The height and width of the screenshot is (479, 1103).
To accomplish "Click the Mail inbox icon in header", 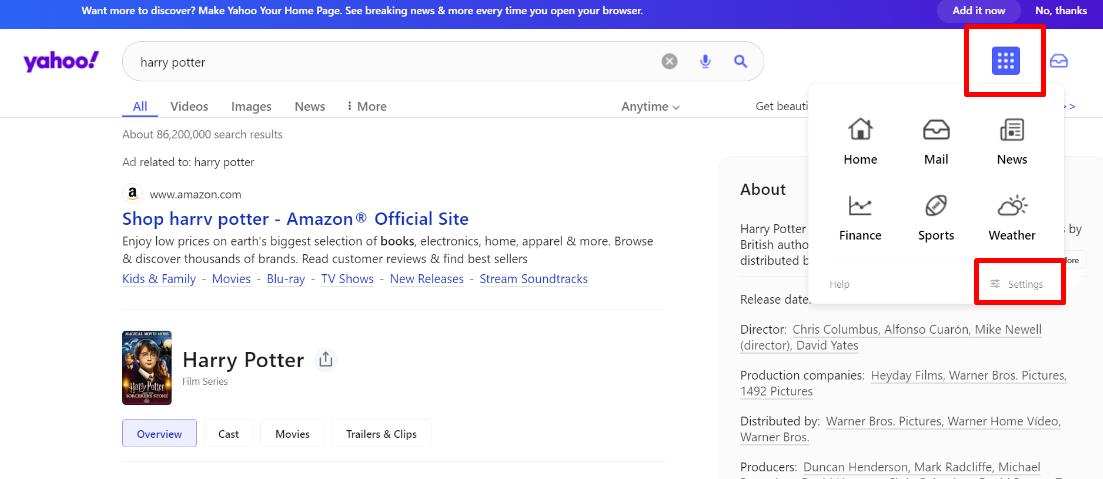I will click(1059, 61).
